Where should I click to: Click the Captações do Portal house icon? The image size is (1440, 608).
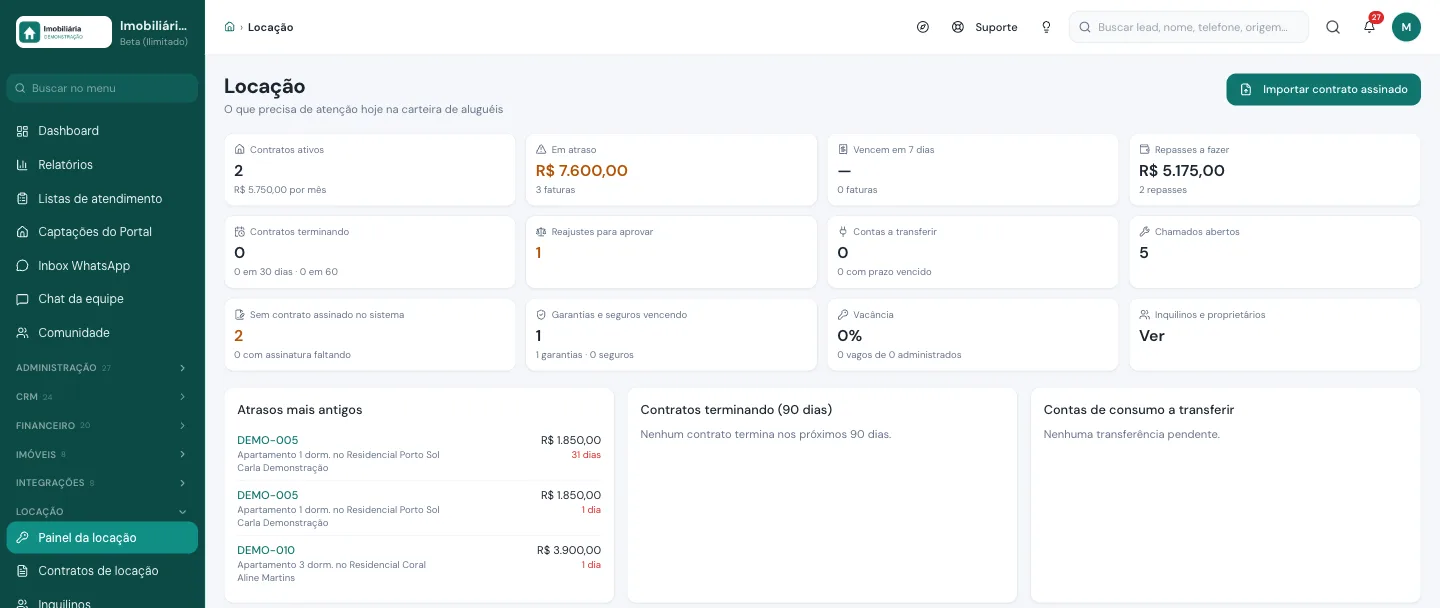[x=22, y=232]
